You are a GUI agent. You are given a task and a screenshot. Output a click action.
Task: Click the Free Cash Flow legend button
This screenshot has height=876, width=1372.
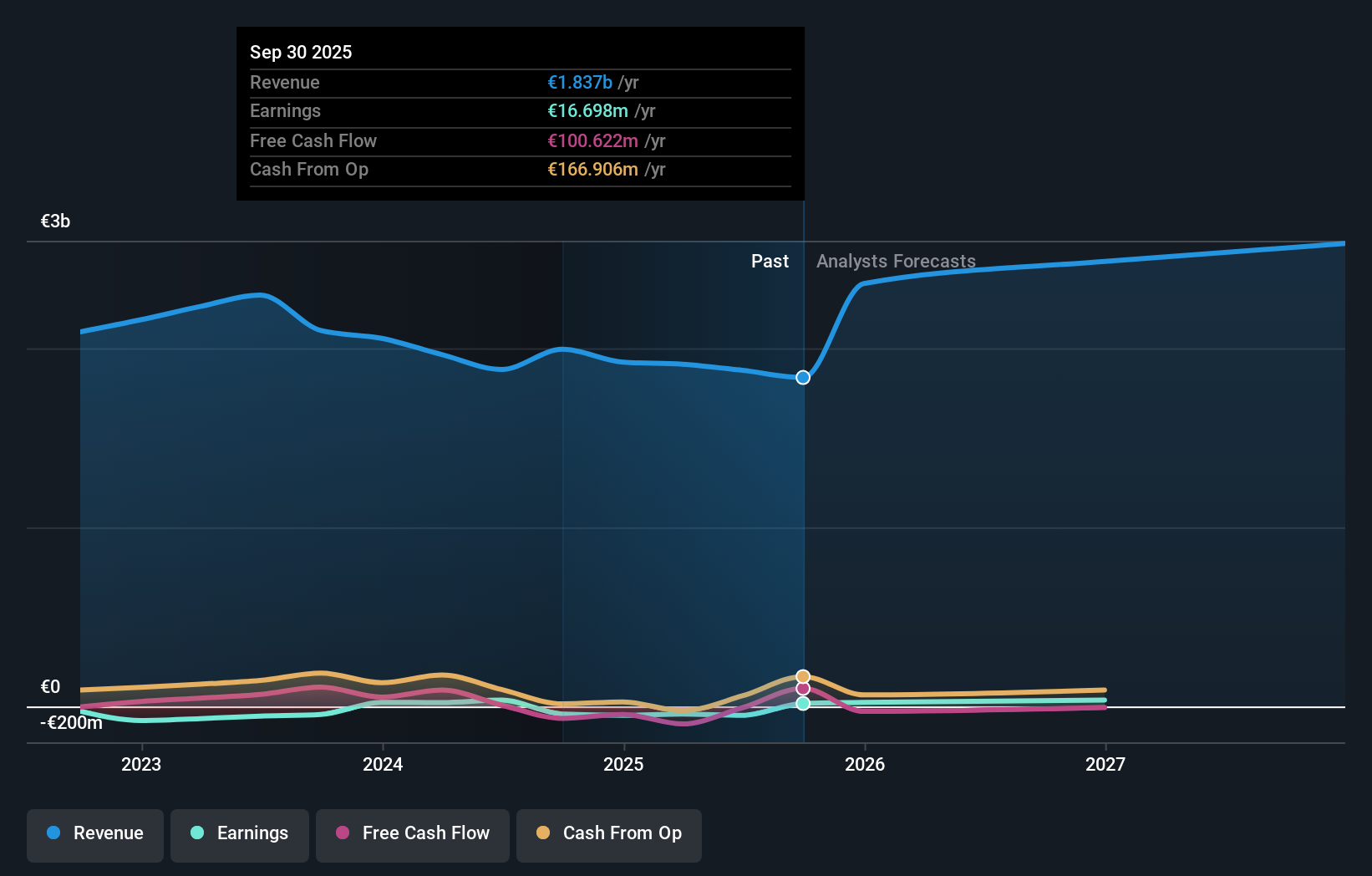click(412, 833)
